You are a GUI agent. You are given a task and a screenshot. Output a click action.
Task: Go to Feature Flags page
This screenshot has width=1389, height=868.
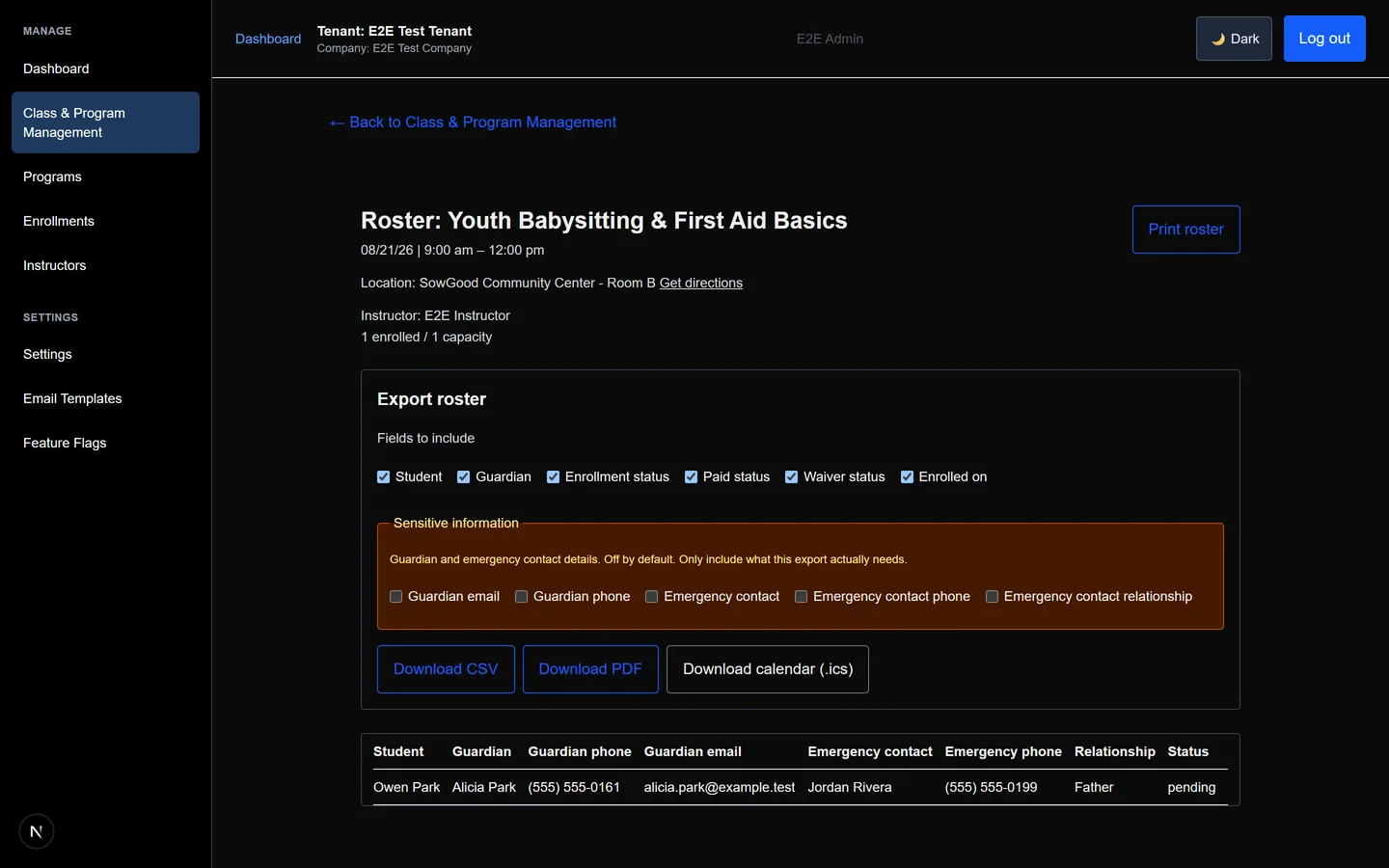click(105, 443)
